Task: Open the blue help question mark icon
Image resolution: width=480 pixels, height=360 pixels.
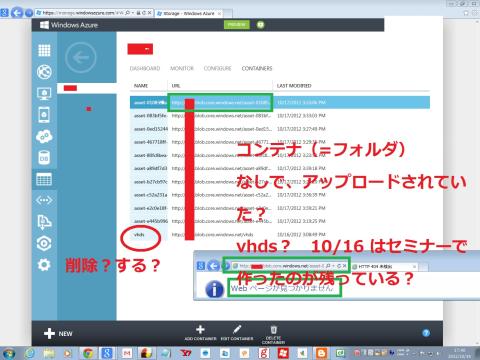Action: [x=426, y=333]
